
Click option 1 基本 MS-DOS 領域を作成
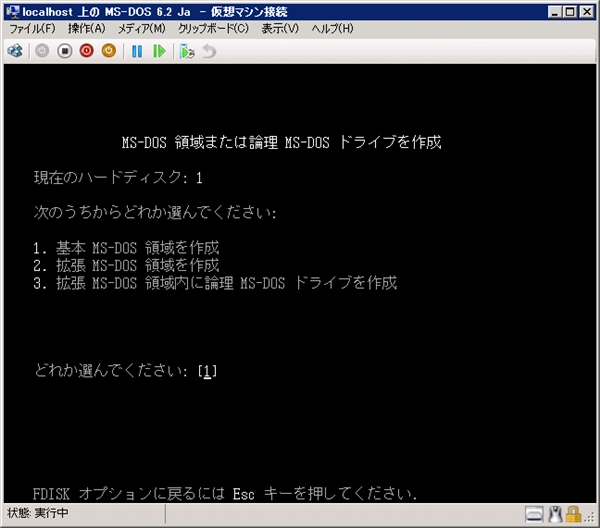pyautogui.click(x=126, y=248)
